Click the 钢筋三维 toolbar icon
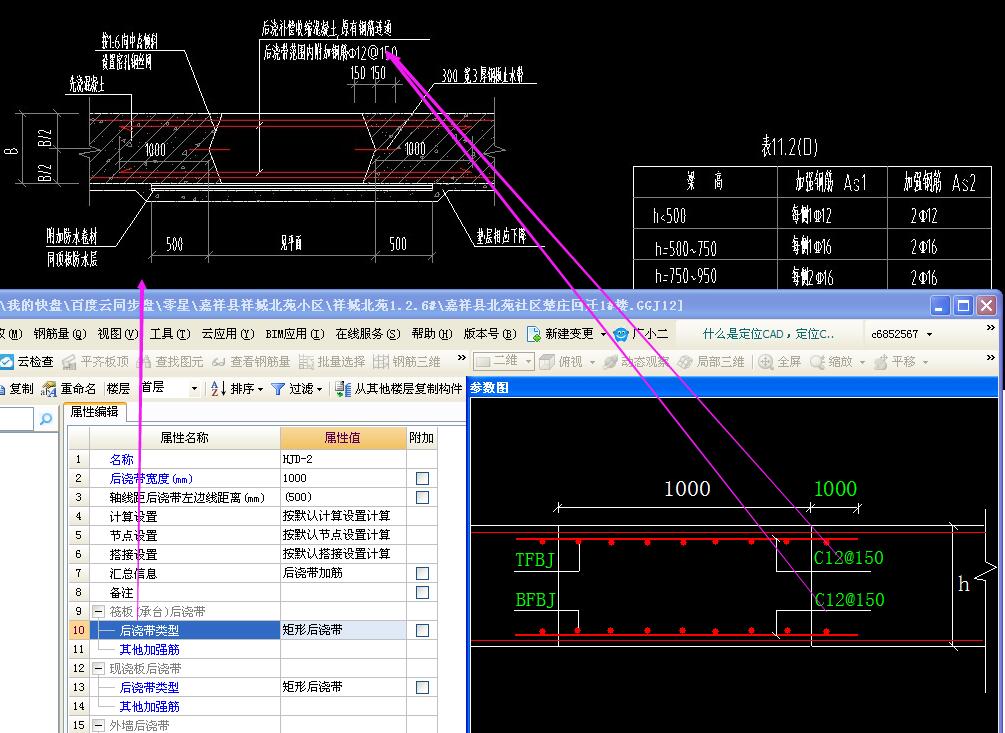The height and width of the screenshot is (733, 1005). (x=381, y=362)
